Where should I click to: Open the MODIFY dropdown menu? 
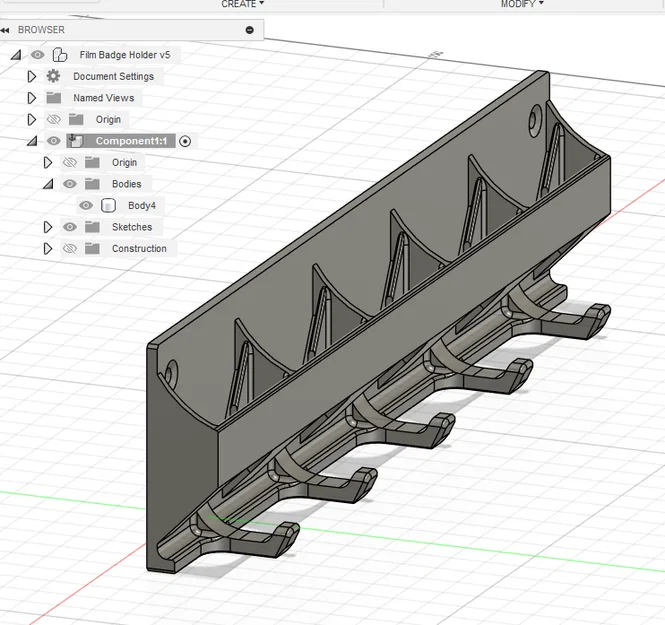click(x=522, y=4)
